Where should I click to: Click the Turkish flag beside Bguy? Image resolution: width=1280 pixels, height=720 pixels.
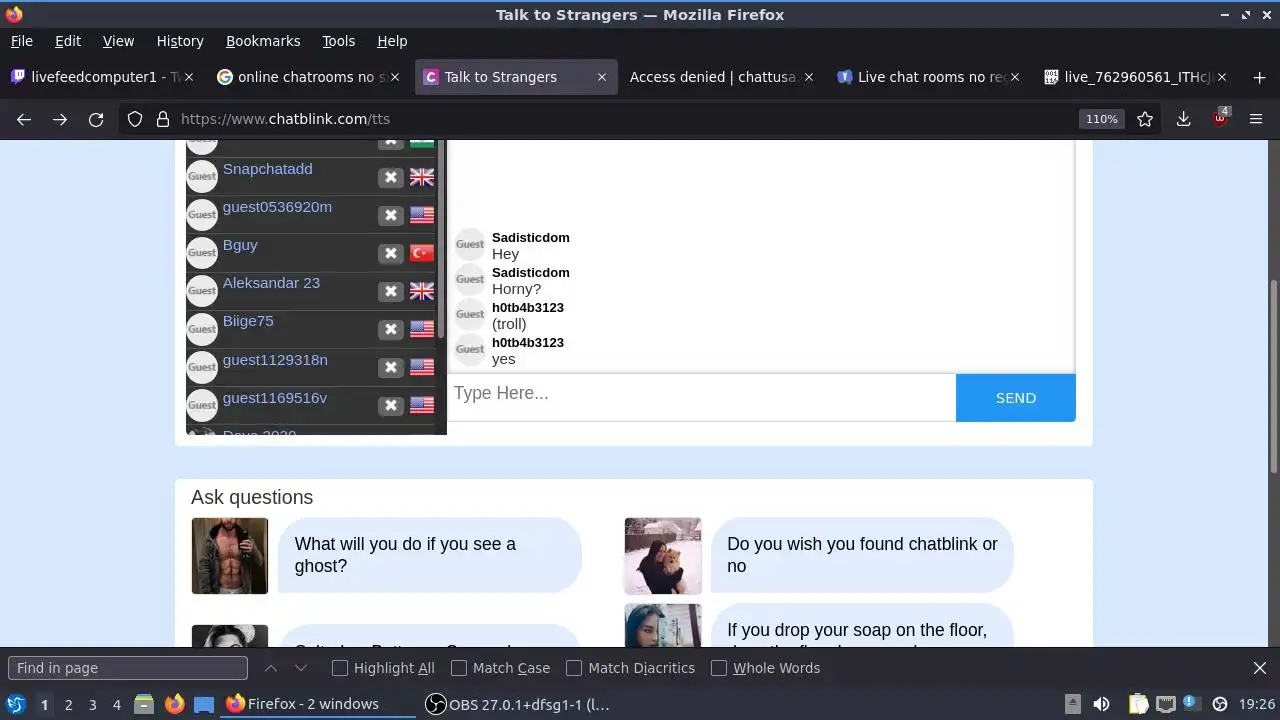click(422, 253)
